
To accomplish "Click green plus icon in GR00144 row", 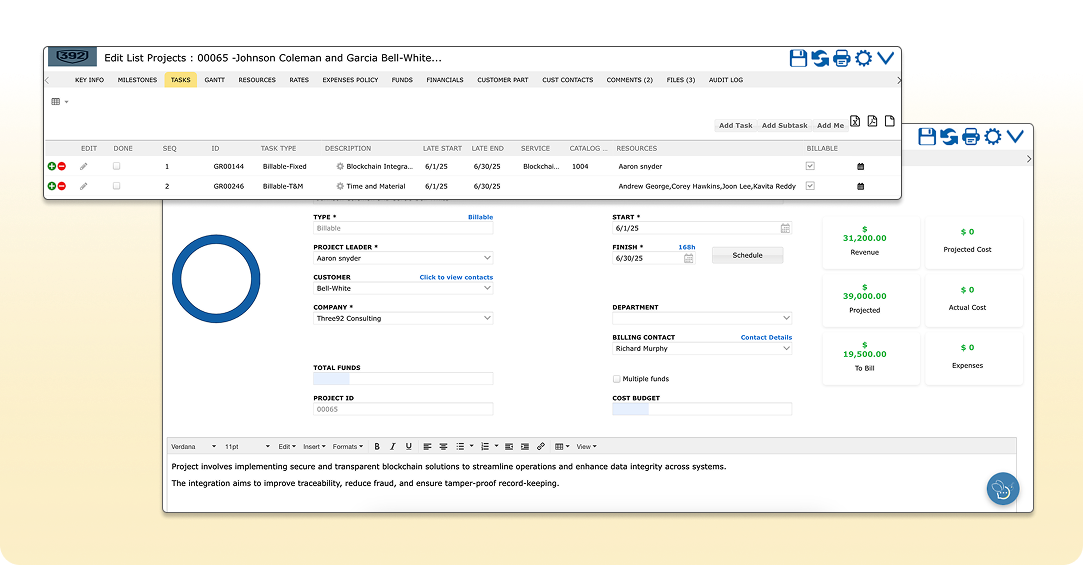I will point(51,166).
